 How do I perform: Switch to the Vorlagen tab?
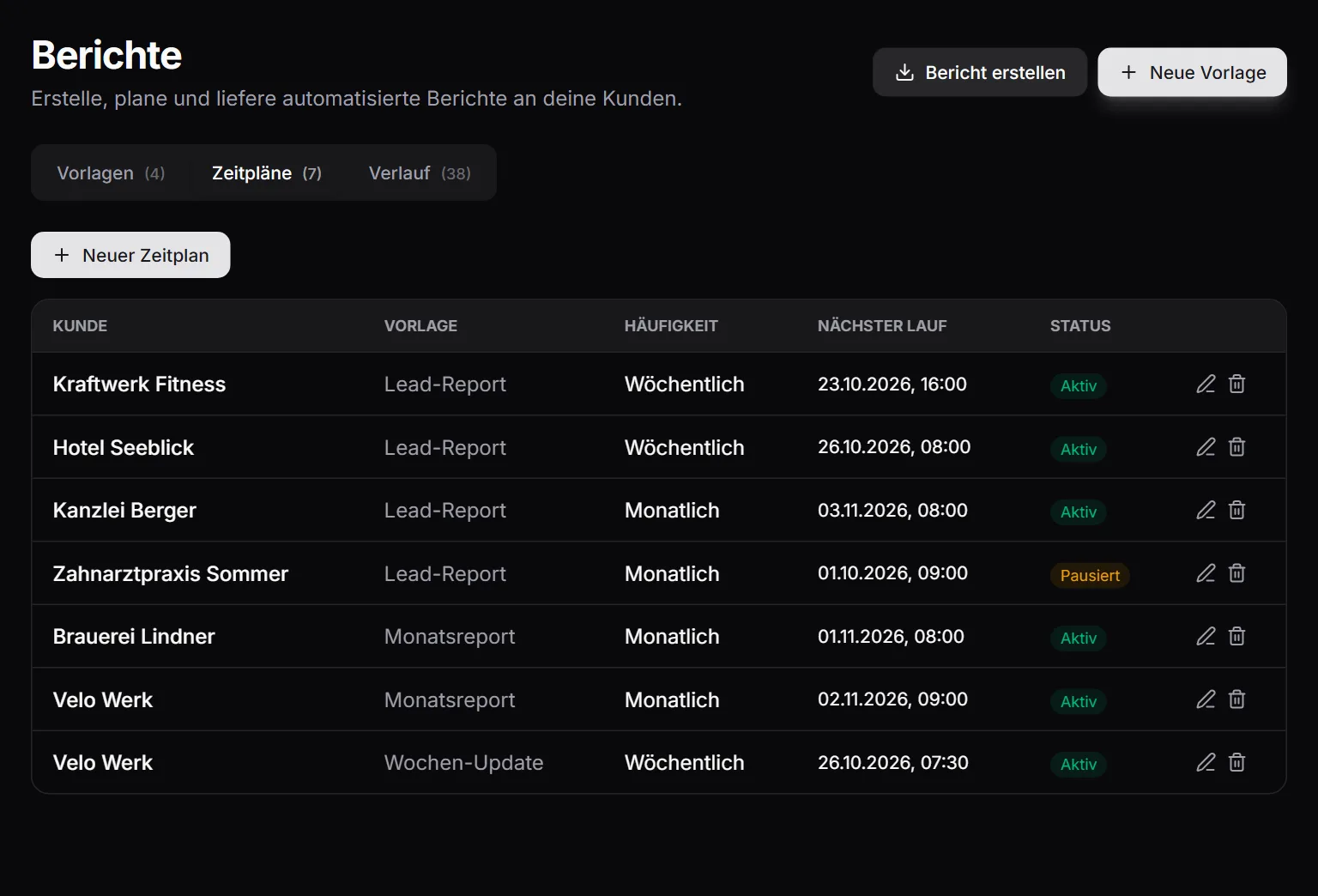(x=111, y=173)
